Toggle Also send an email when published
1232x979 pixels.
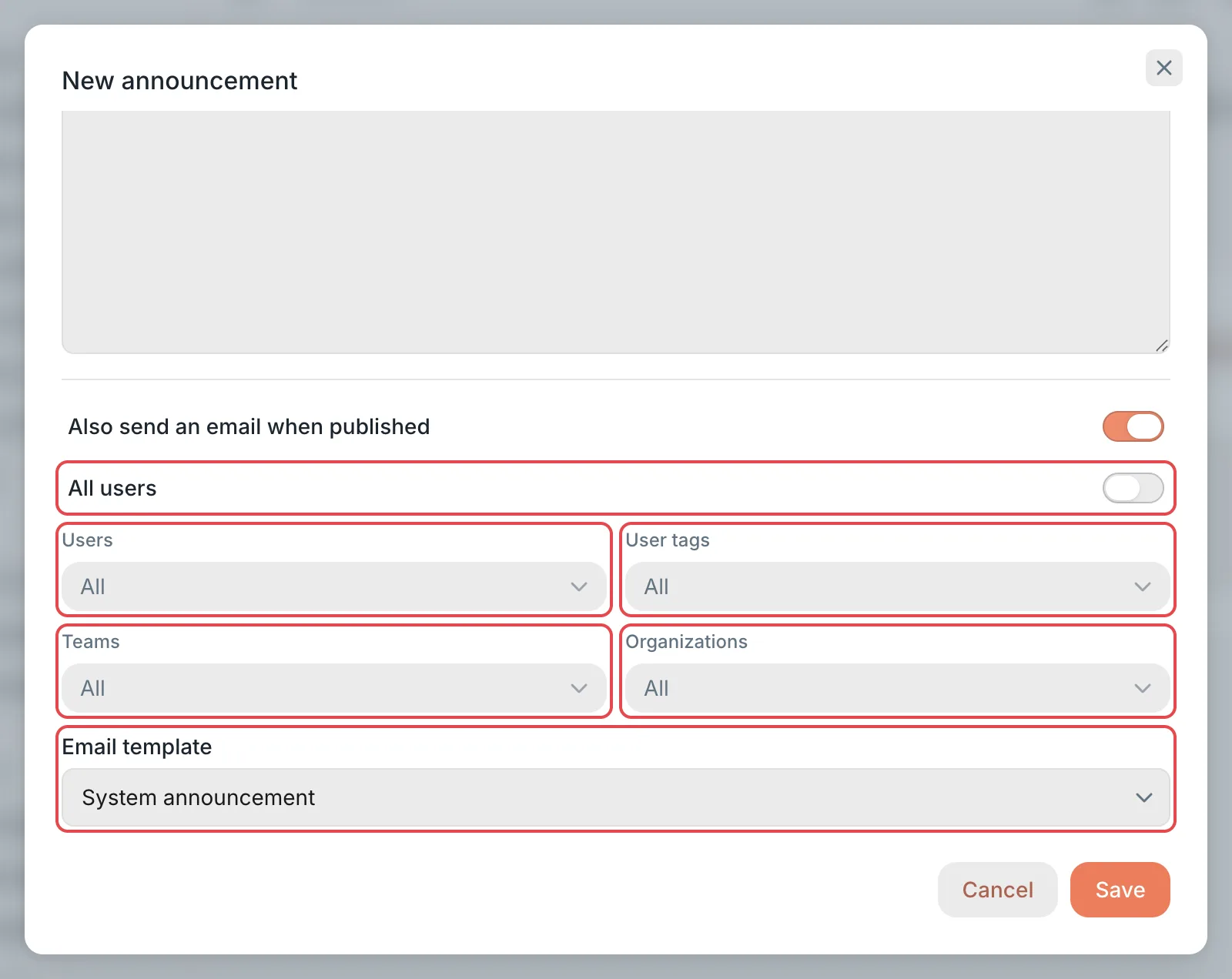(1133, 426)
